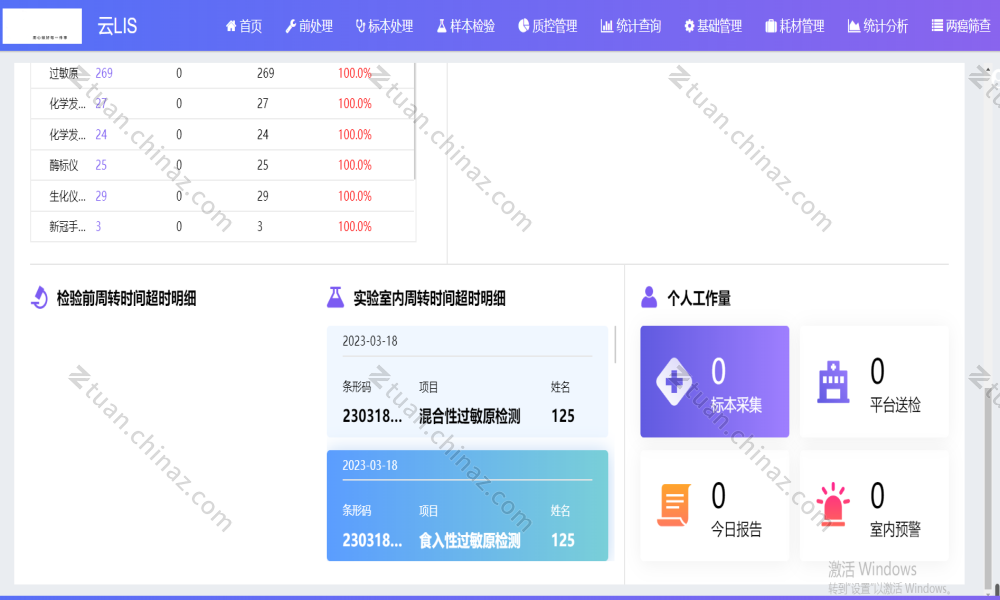Click the 检验前周转时间超时明细 heading
Viewport: 1000px width, 600px height.
[126, 298]
